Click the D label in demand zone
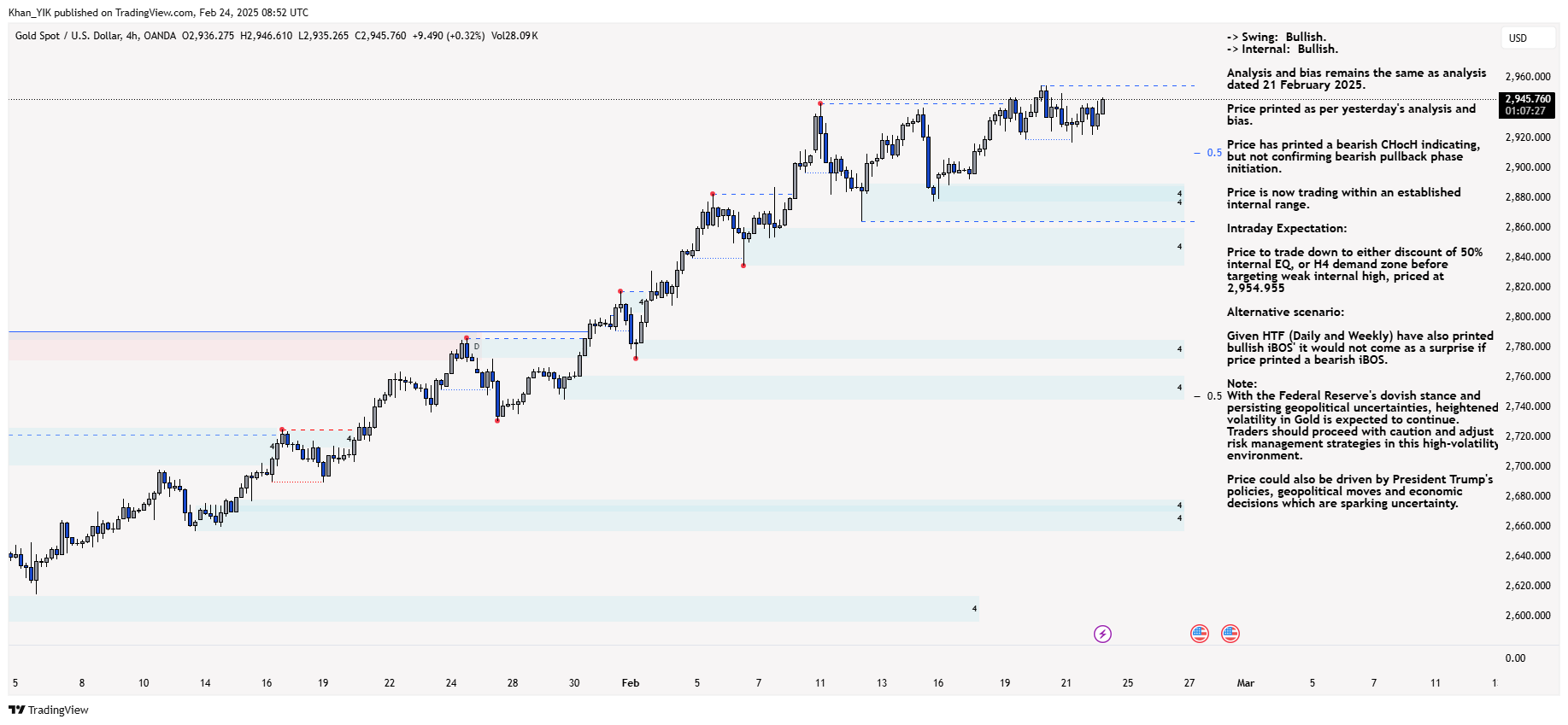 (477, 346)
